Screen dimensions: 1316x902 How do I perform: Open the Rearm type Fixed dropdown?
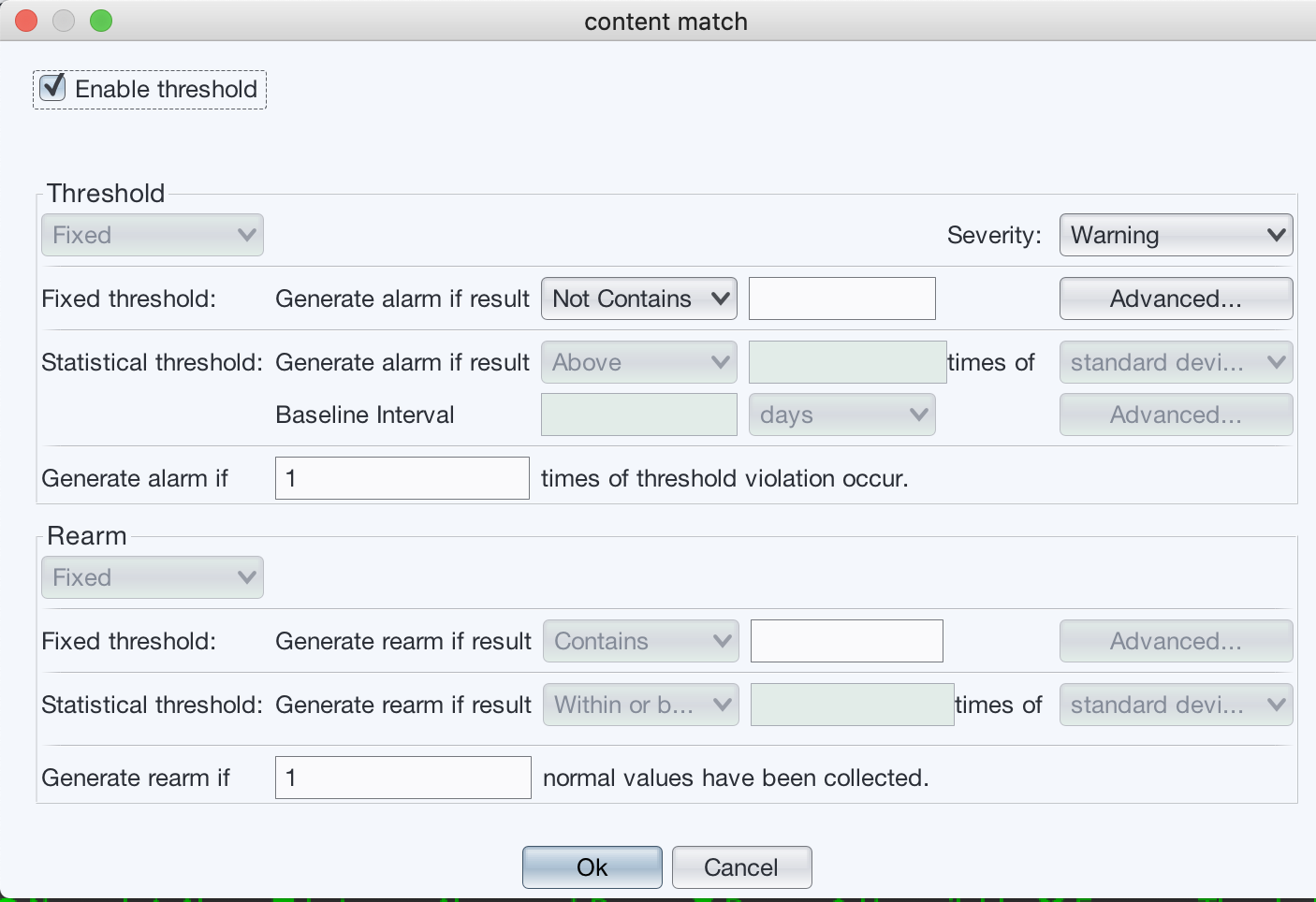click(152, 577)
